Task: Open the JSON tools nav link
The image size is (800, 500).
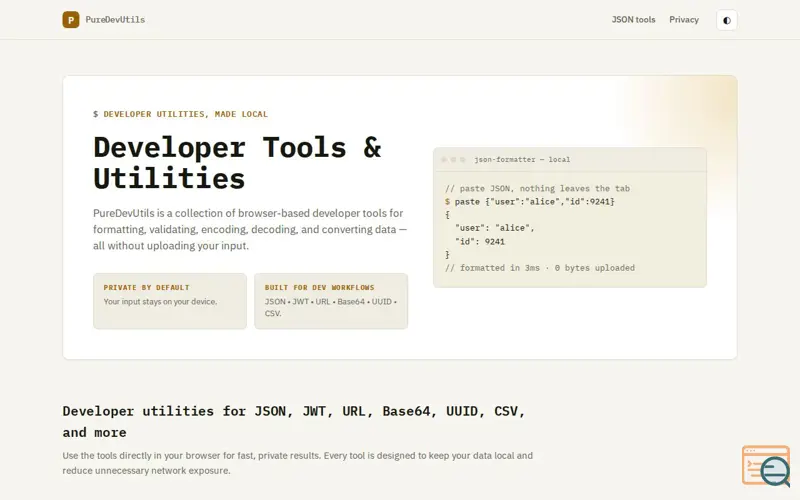Action: tap(633, 20)
